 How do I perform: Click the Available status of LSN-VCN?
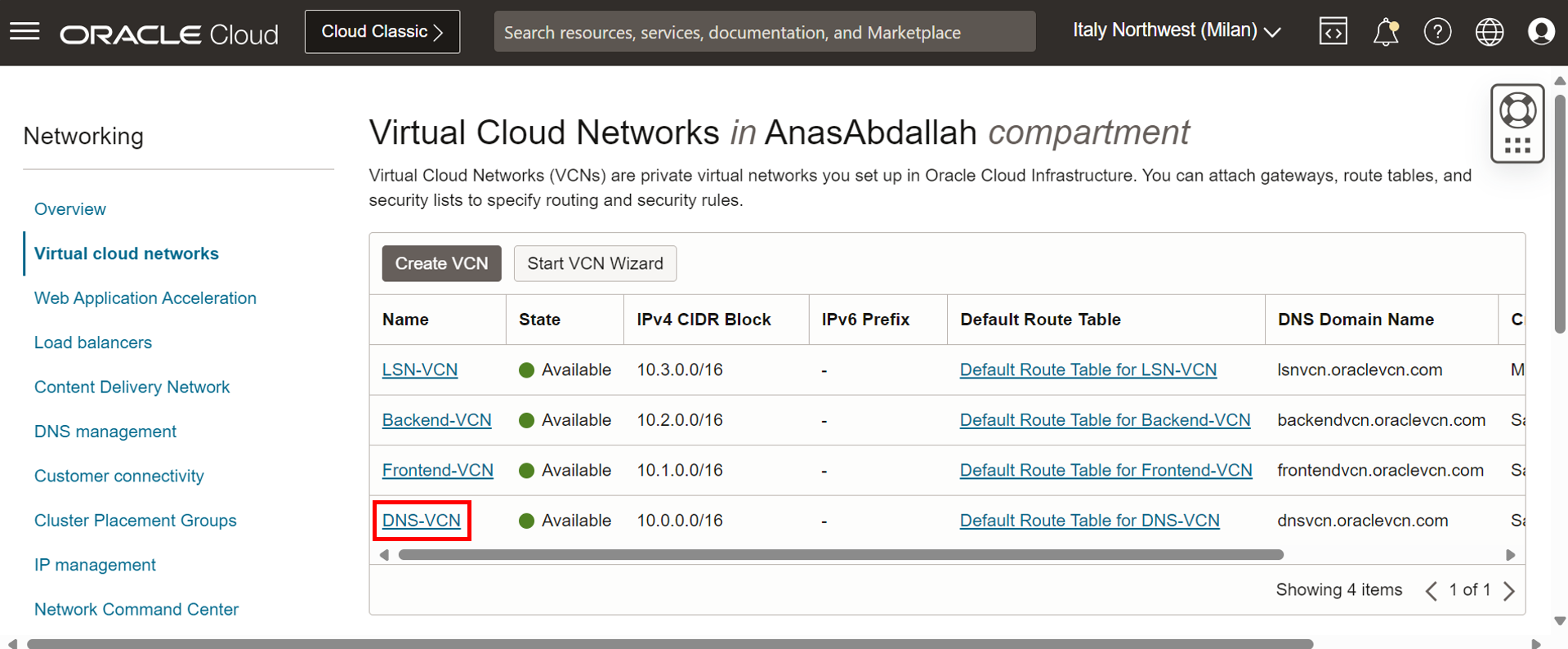[x=565, y=369]
